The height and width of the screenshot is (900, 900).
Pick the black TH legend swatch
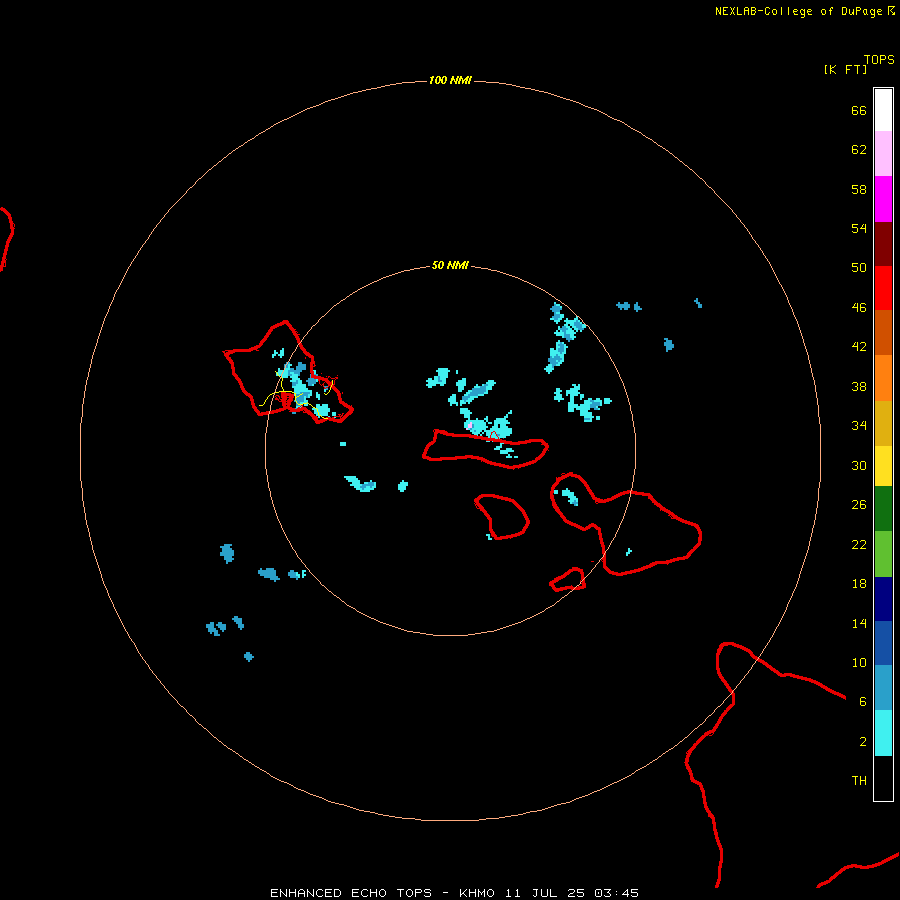883,778
